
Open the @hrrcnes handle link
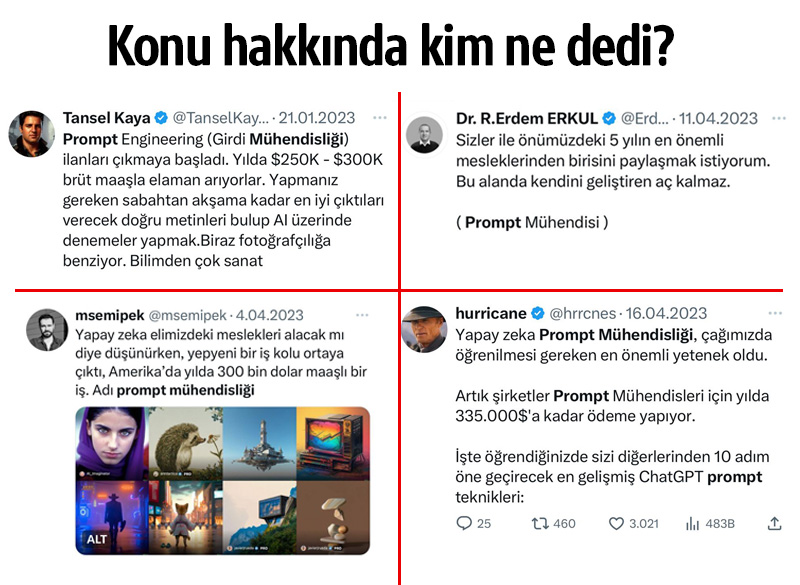tap(583, 313)
